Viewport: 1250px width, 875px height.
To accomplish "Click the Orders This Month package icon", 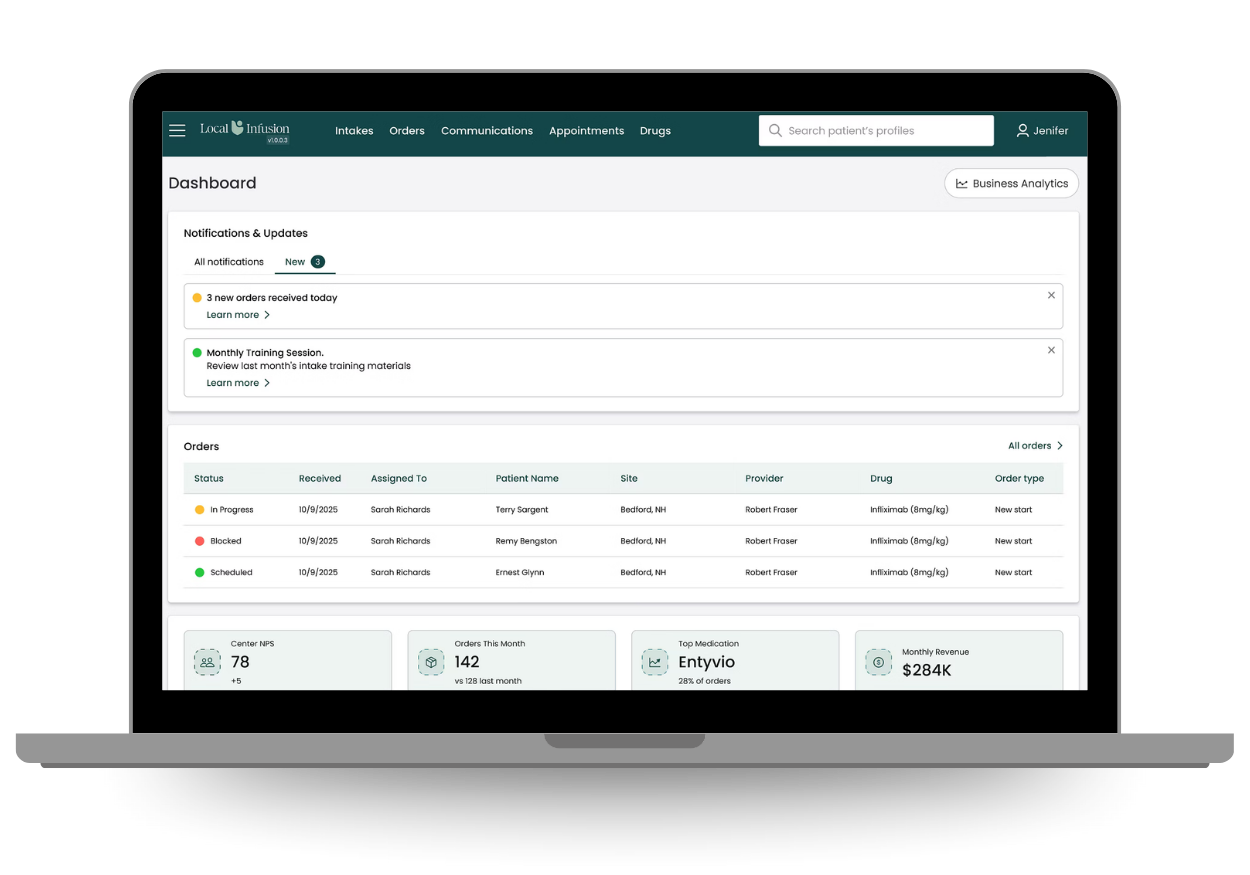I will click(431, 662).
